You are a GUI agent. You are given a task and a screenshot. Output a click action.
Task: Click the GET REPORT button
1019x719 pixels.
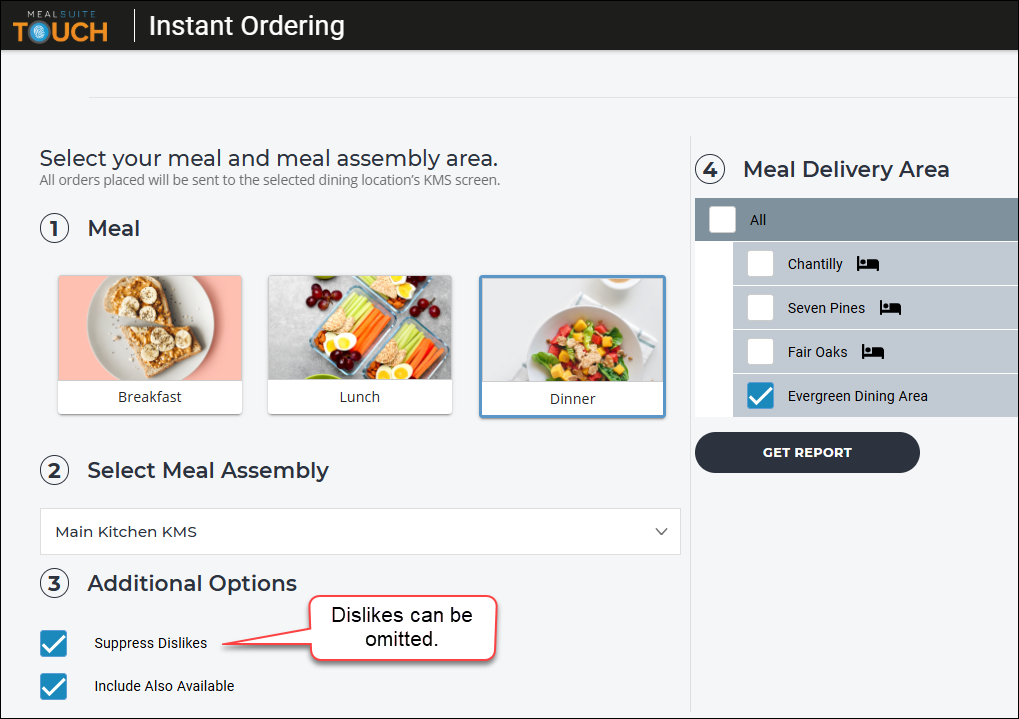[x=807, y=452]
